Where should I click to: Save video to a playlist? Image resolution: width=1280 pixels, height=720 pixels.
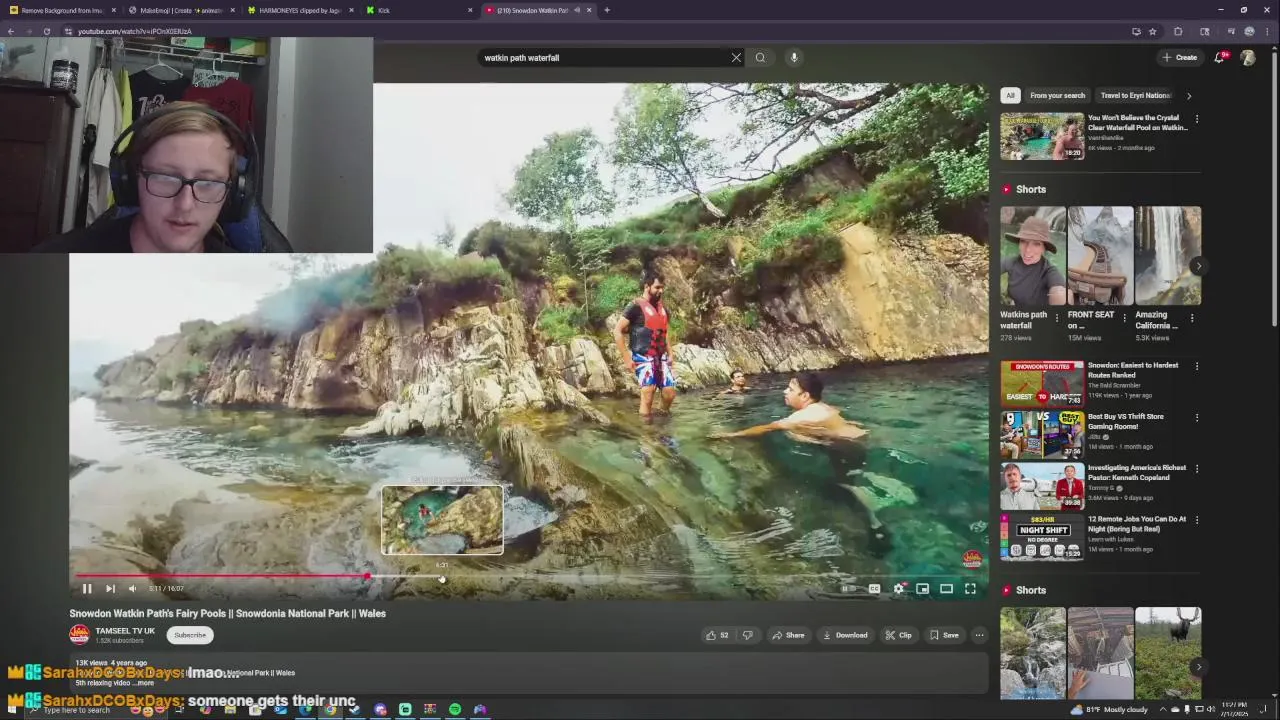point(944,635)
